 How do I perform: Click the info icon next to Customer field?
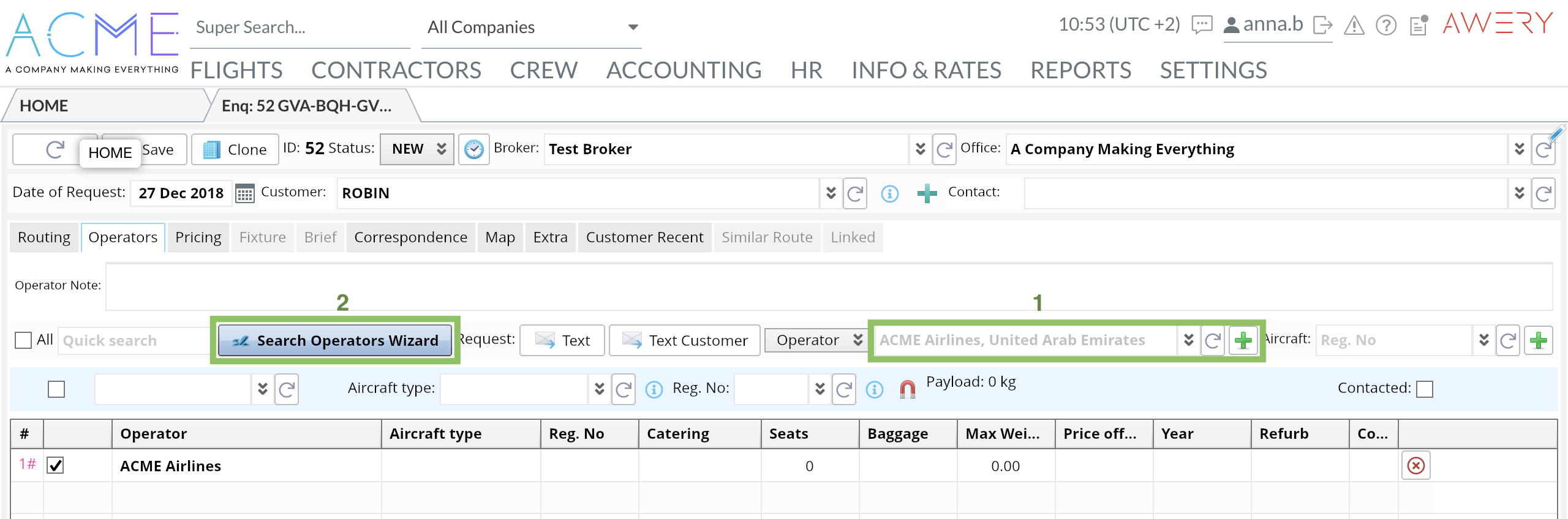[x=889, y=194]
